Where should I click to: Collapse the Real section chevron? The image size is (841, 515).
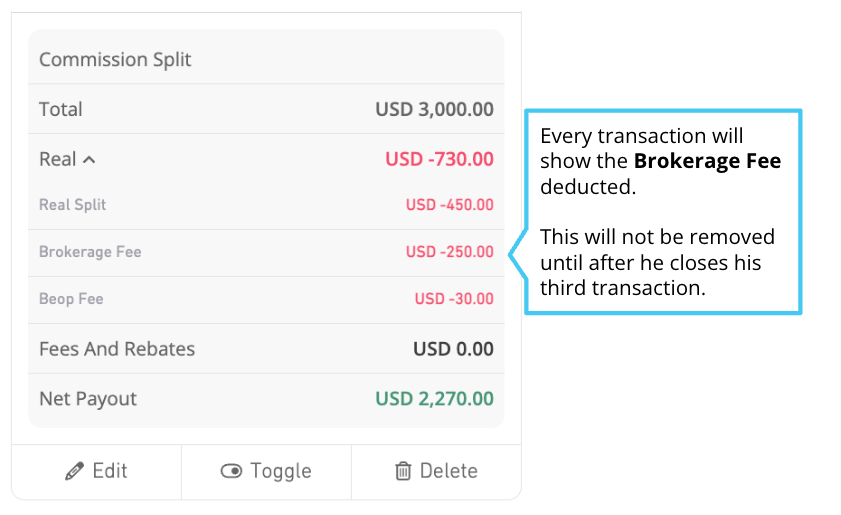tap(89, 160)
